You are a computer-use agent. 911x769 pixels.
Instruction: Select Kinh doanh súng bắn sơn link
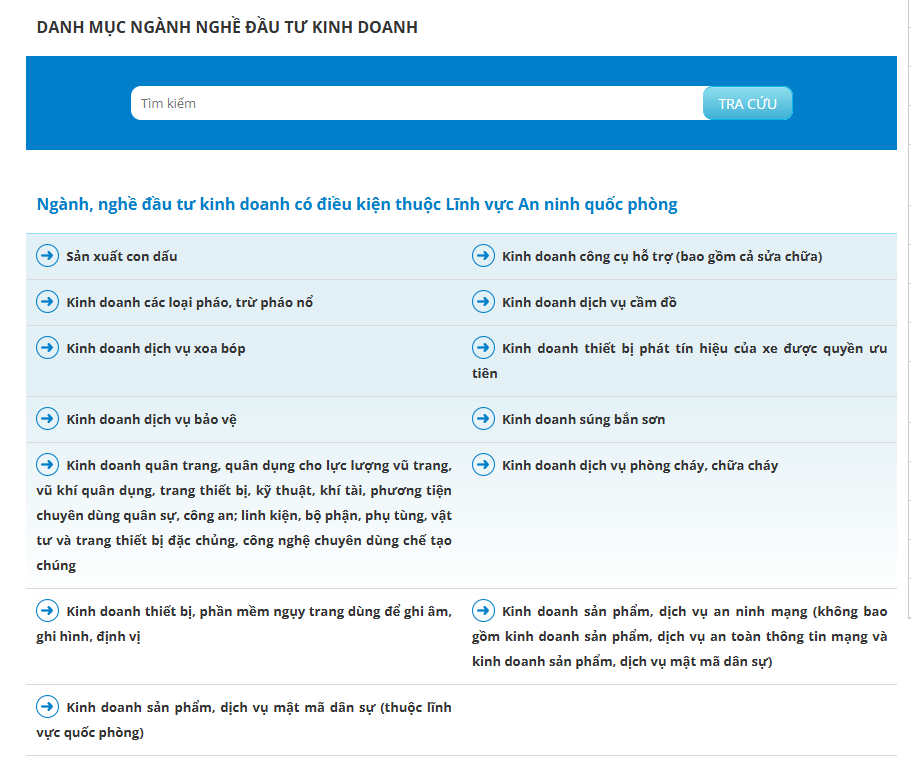pos(583,419)
